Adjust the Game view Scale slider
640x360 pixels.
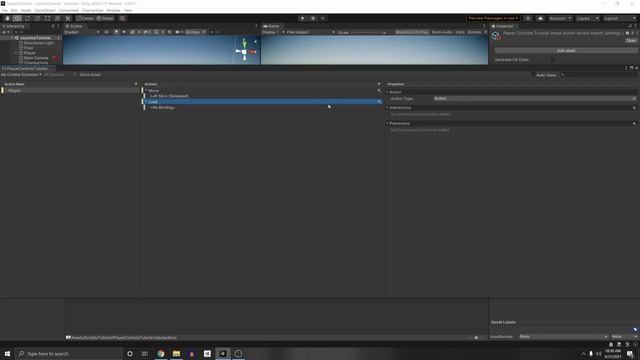364,32
